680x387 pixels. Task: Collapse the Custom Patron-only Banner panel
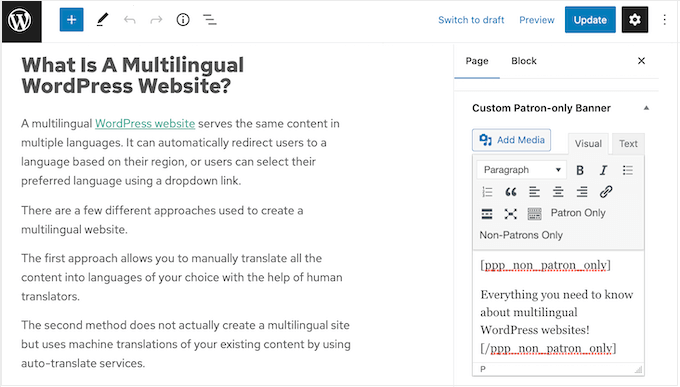[x=646, y=108]
